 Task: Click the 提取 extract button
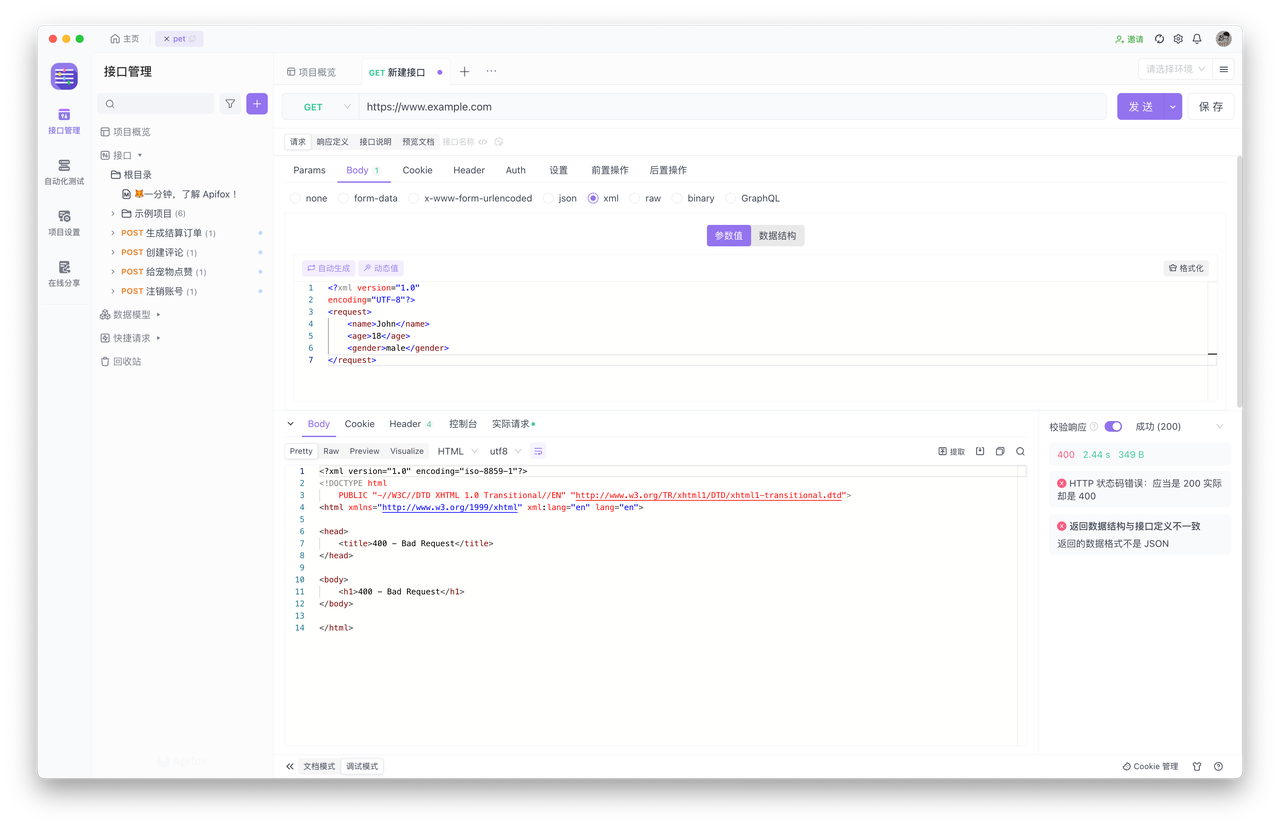point(951,451)
